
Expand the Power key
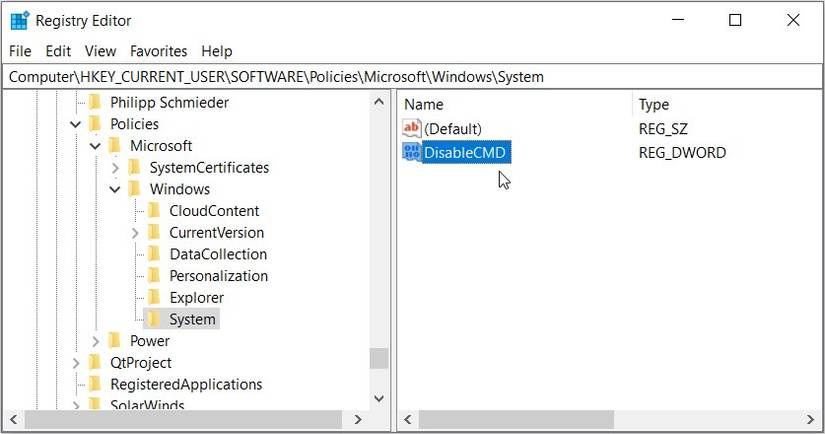[x=95, y=341]
